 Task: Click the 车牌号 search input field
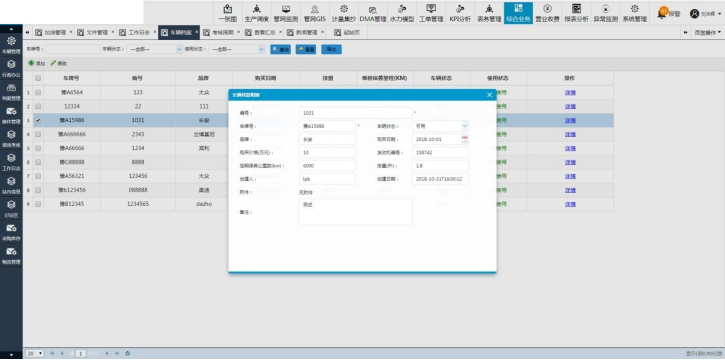(x=72, y=49)
